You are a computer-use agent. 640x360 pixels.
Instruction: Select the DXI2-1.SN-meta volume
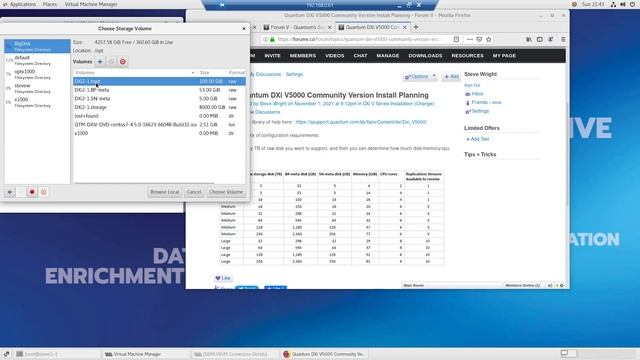tap(159, 98)
